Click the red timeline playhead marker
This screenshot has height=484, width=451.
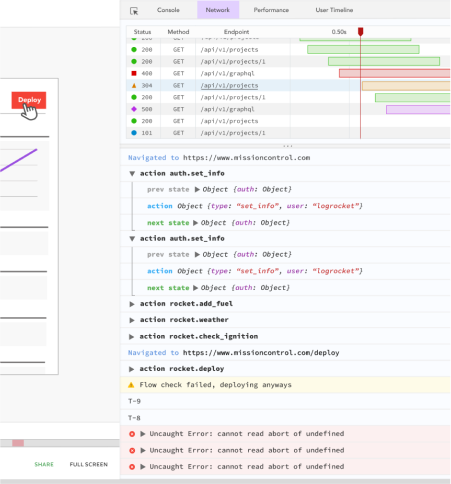coord(360,32)
